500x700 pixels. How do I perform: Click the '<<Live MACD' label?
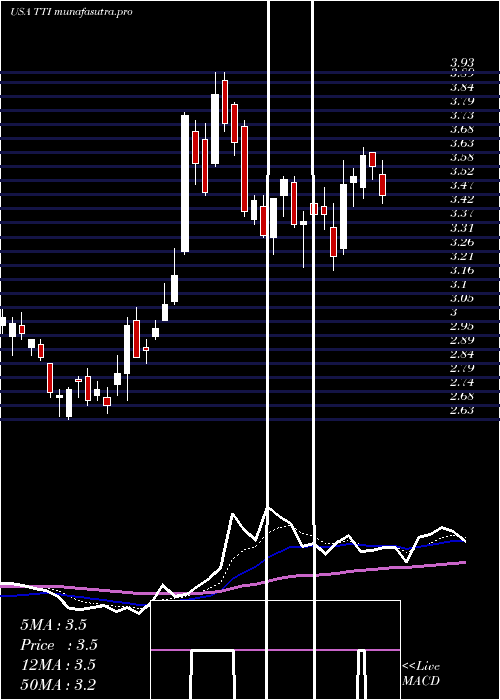click(x=421, y=674)
